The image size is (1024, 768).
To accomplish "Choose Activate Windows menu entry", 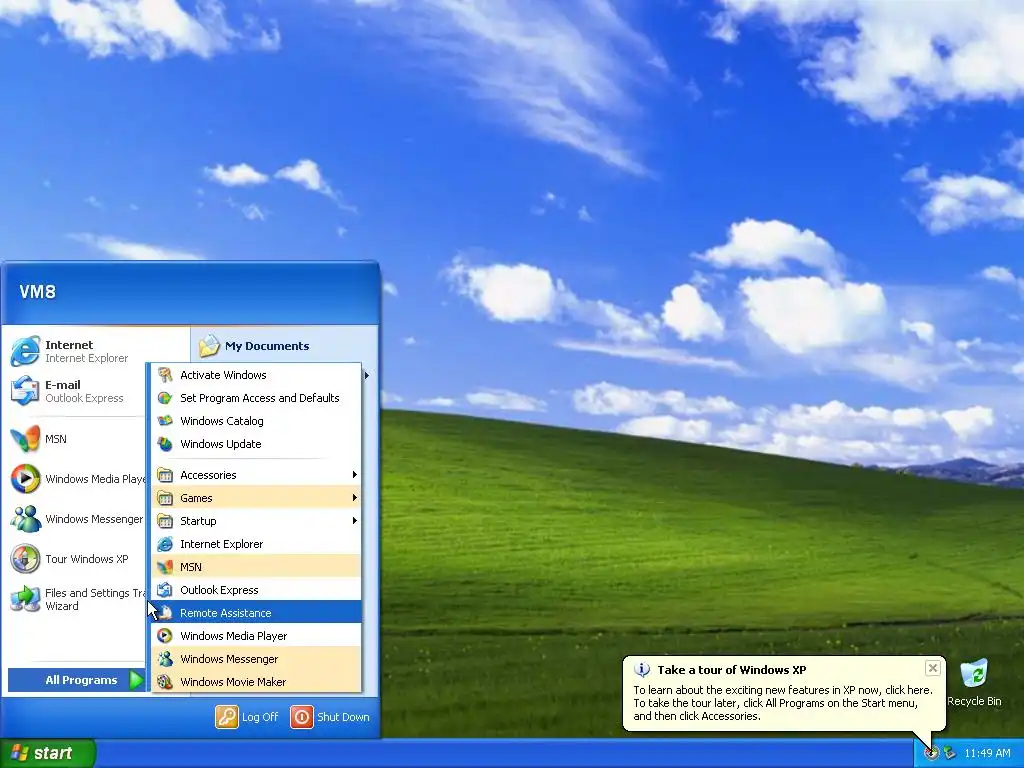I will point(256,375).
